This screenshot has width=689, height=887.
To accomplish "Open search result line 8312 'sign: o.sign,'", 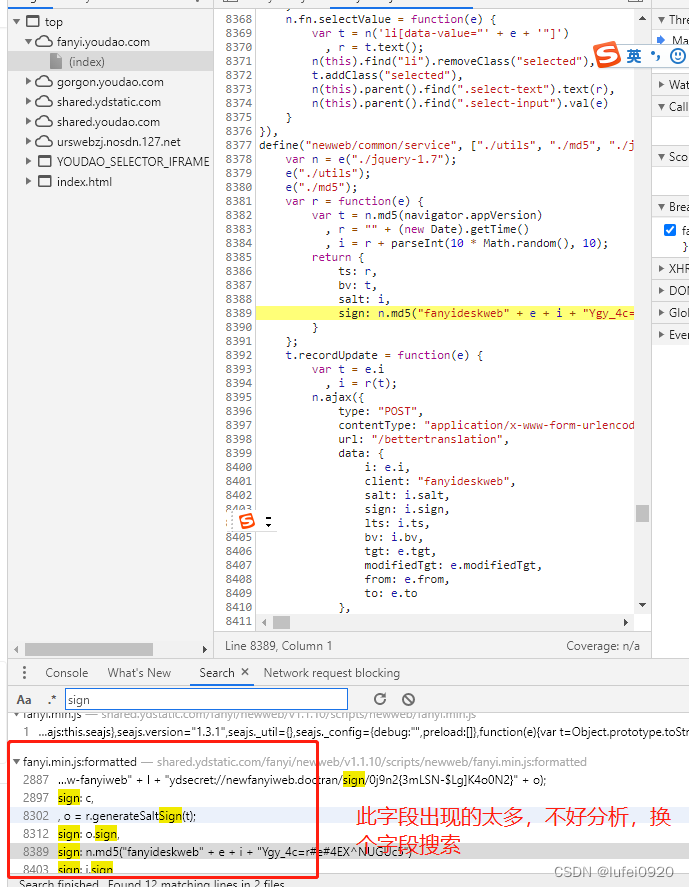I will tap(350, 834).
